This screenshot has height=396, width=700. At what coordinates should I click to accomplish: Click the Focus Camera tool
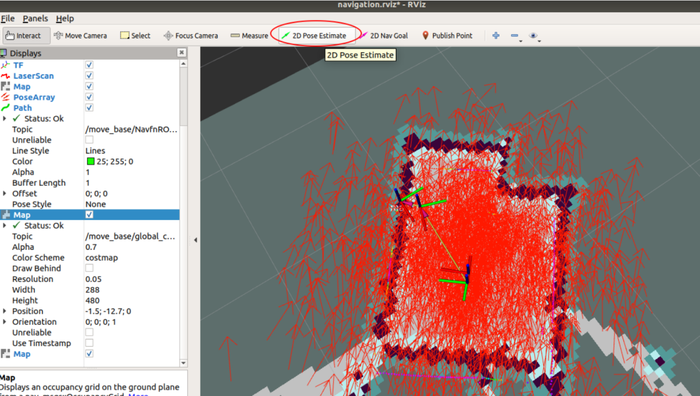point(191,36)
